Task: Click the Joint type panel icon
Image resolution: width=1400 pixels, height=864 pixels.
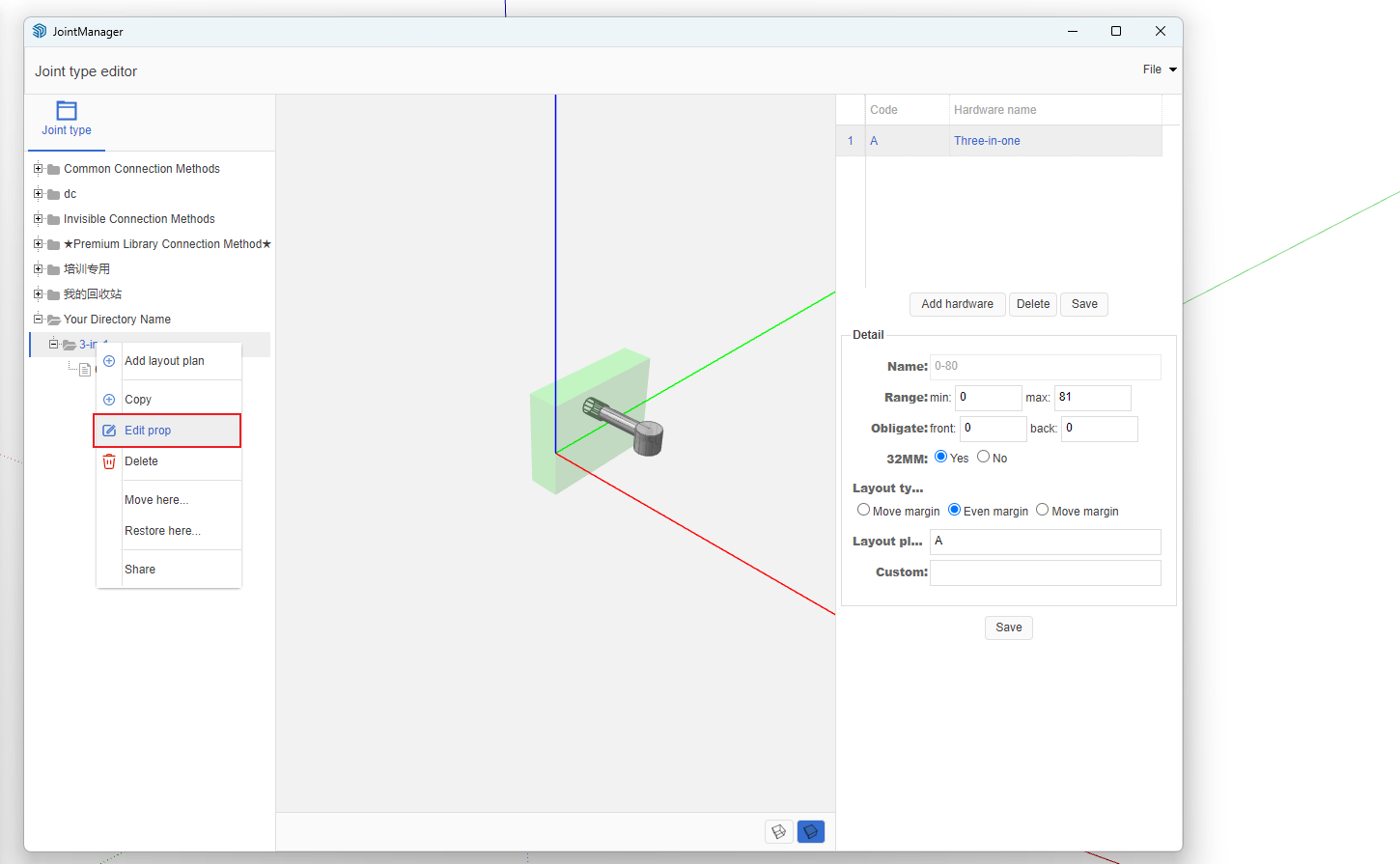Action: click(x=67, y=111)
